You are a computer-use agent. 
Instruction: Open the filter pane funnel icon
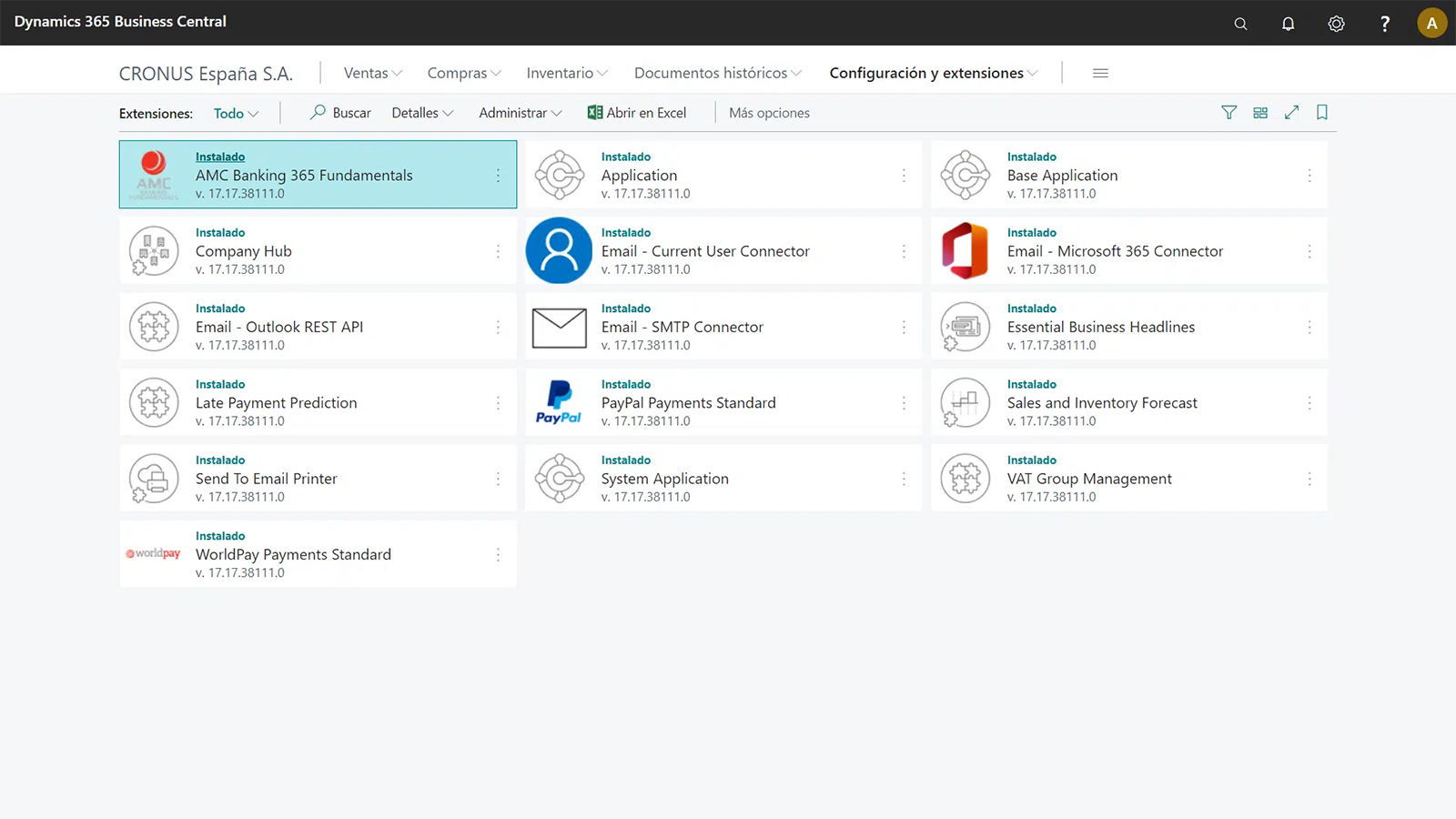point(1228,113)
